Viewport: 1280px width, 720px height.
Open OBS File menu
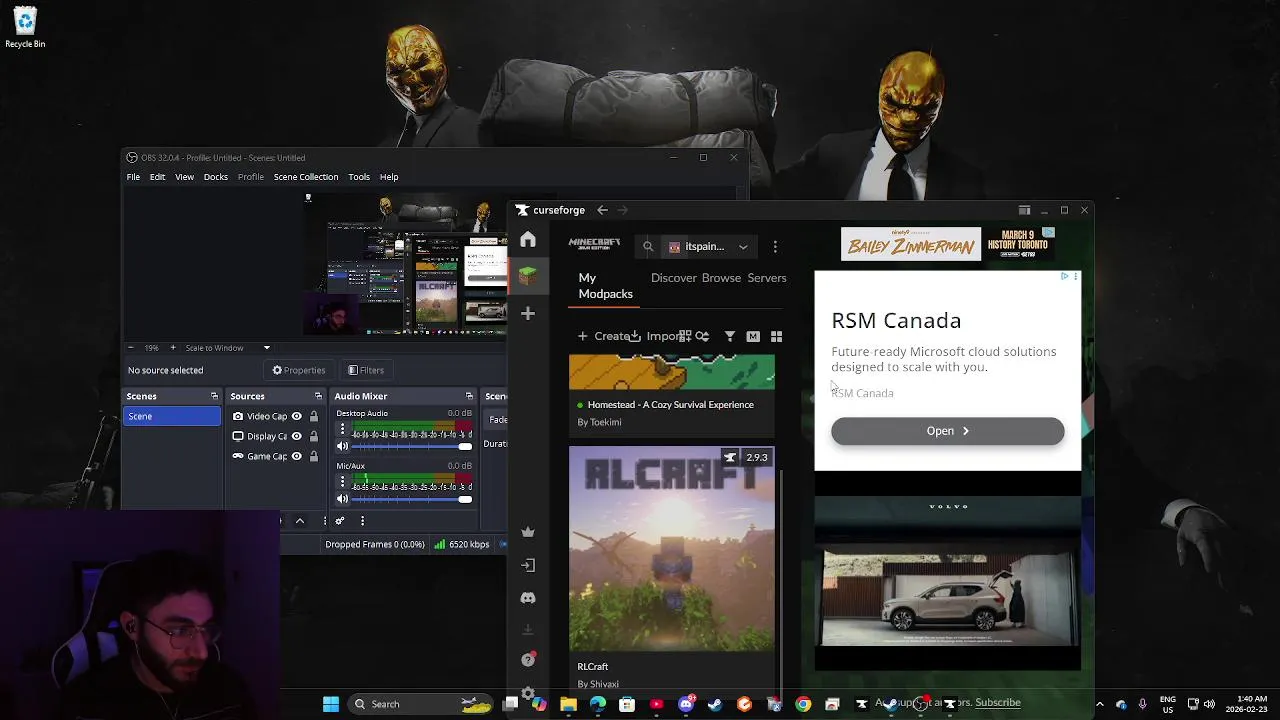[133, 177]
